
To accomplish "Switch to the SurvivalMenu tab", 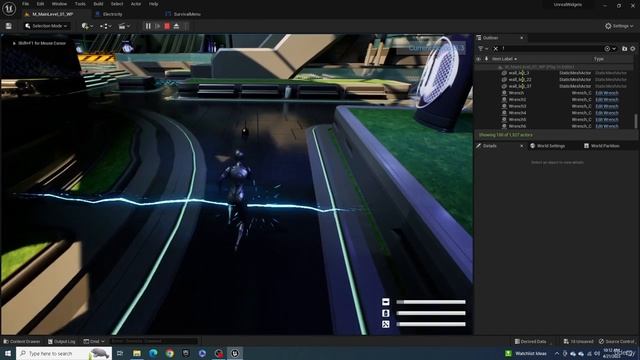I will click(x=187, y=14).
